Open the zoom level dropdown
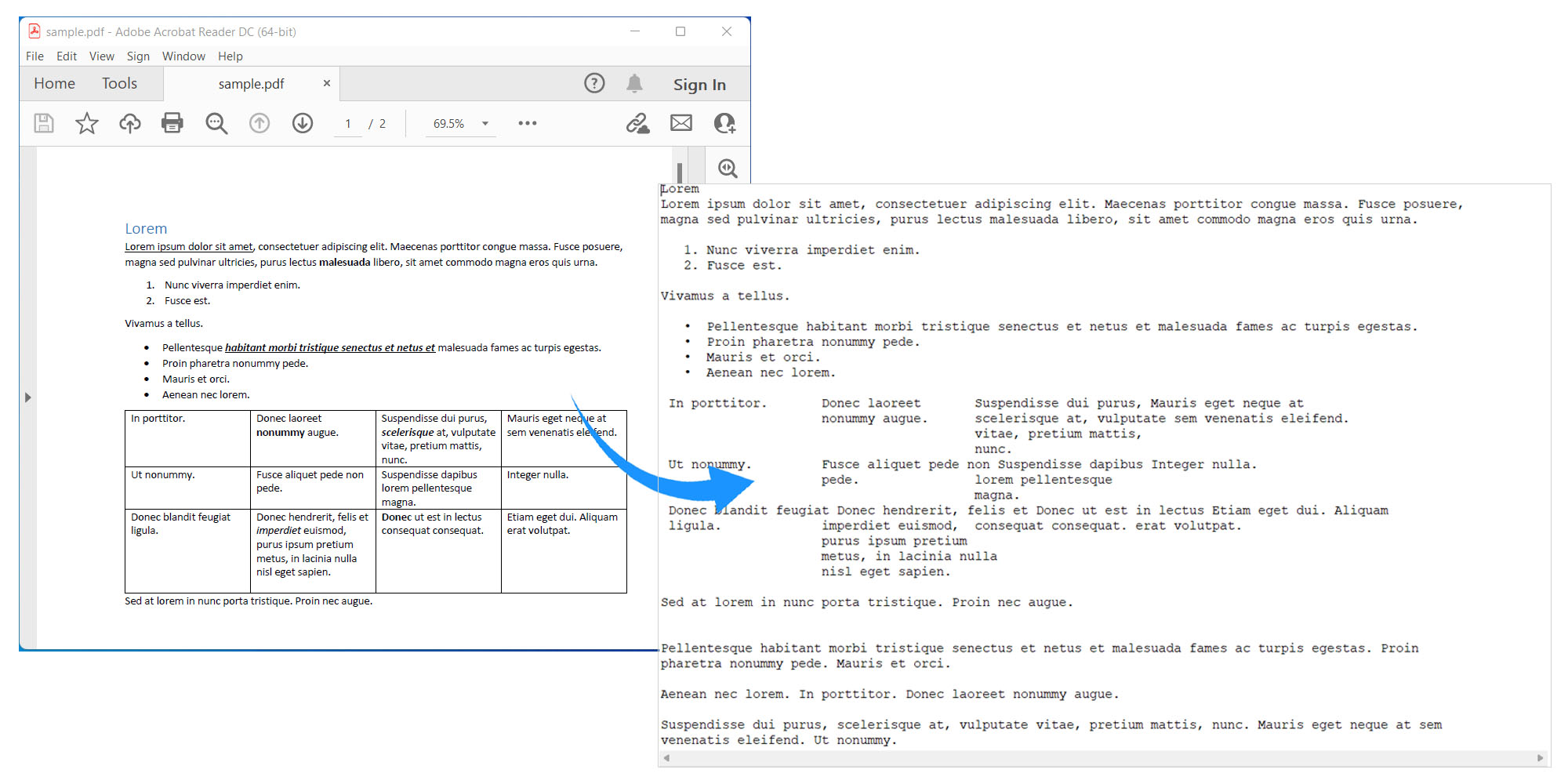This screenshot has height=784, width=1568. (485, 123)
